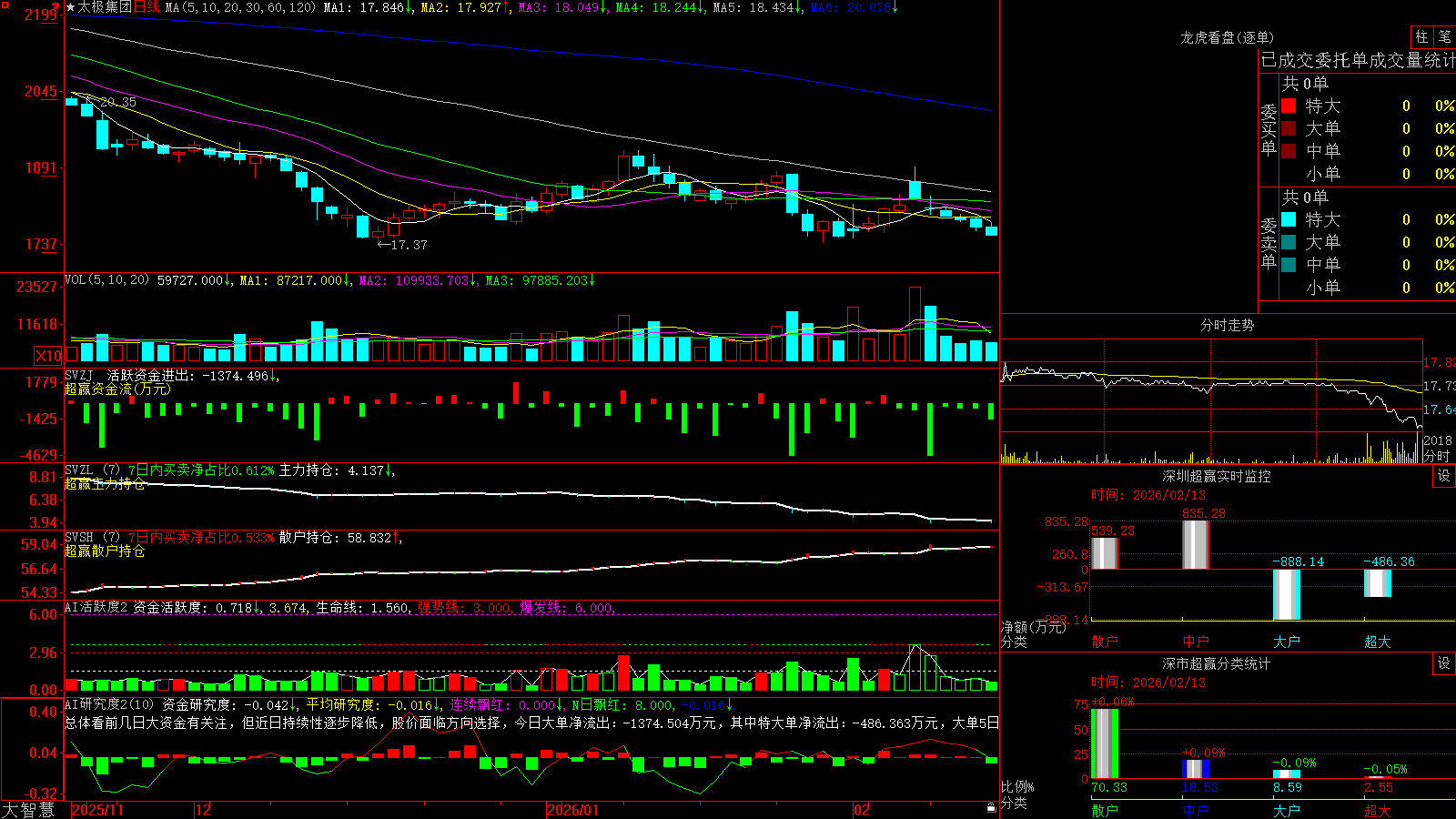Viewport: 1456px width, 819px height.
Task: Click the 龙虎看盘(逐单) panel title
Action: point(1227,37)
